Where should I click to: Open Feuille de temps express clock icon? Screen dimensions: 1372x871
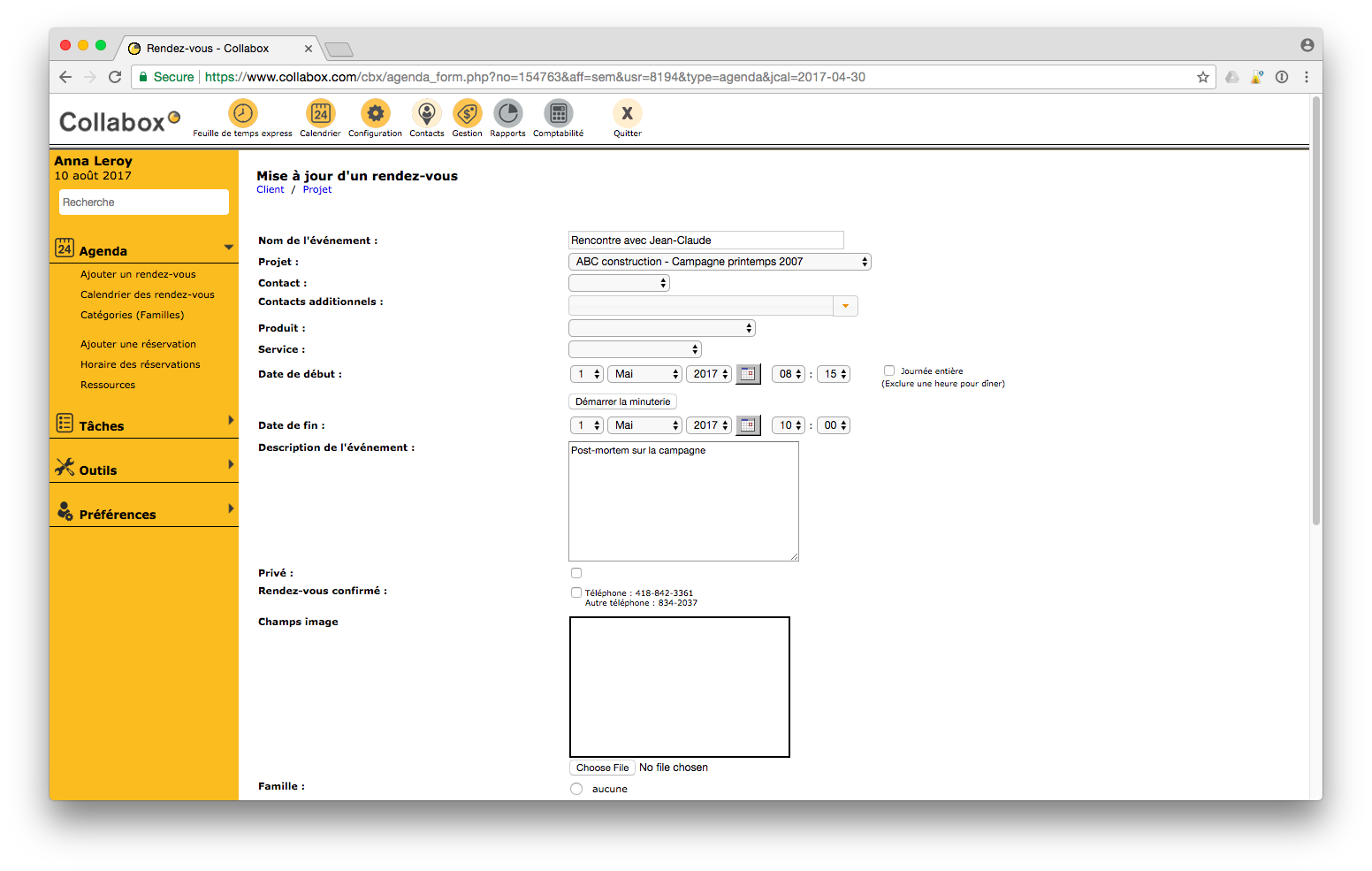point(242,114)
